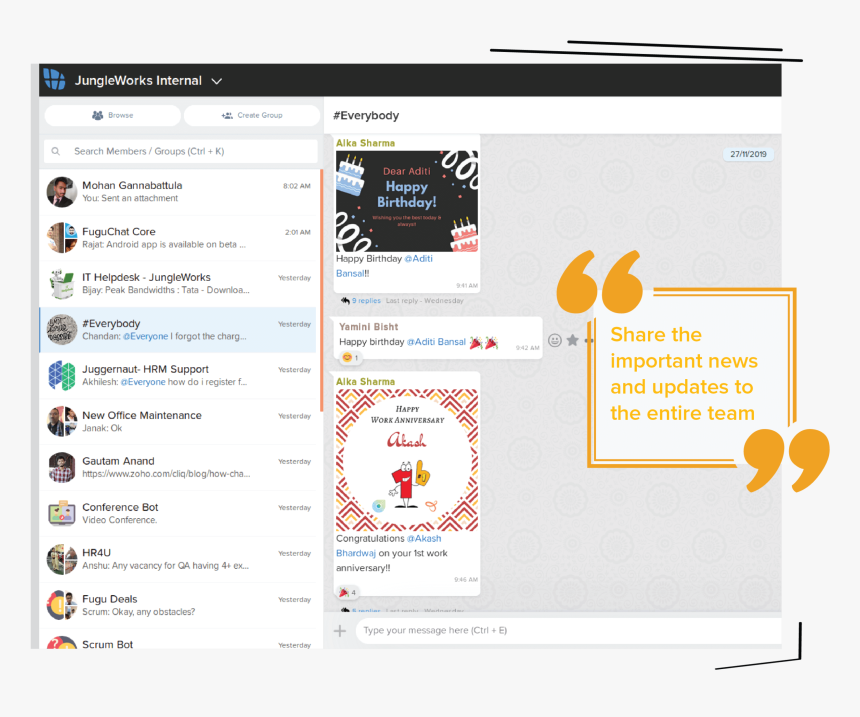Open Mohan Gannabattula chat
Screen dimensions: 860x717
pyautogui.click(x=179, y=192)
